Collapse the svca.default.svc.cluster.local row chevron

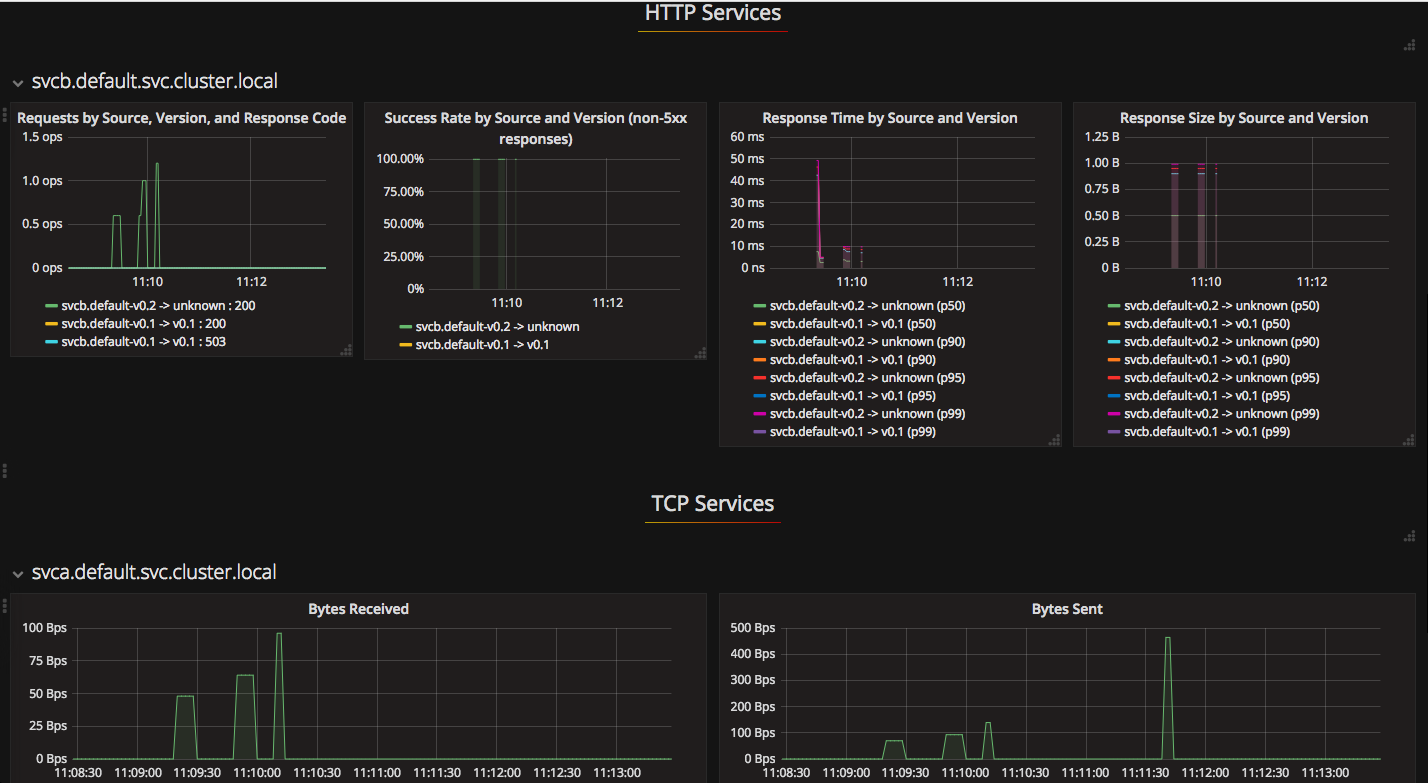pyautogui.click(x=18, y=574)
